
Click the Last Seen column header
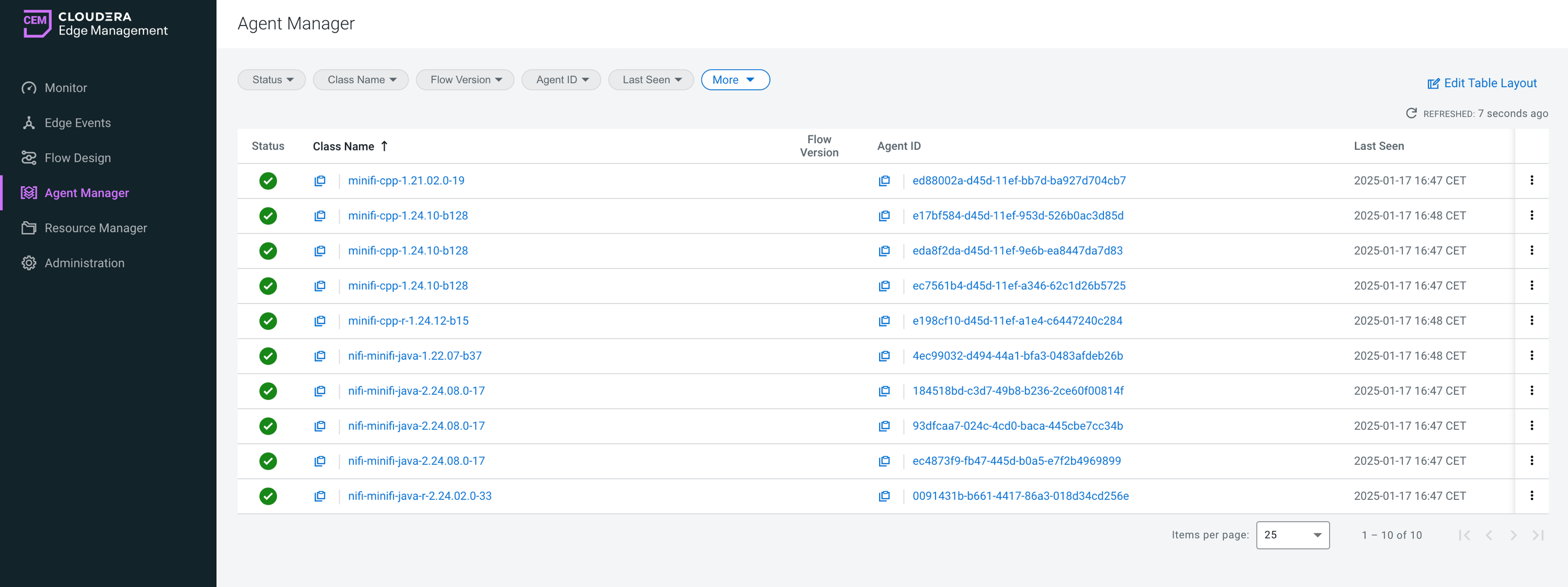1378,146
